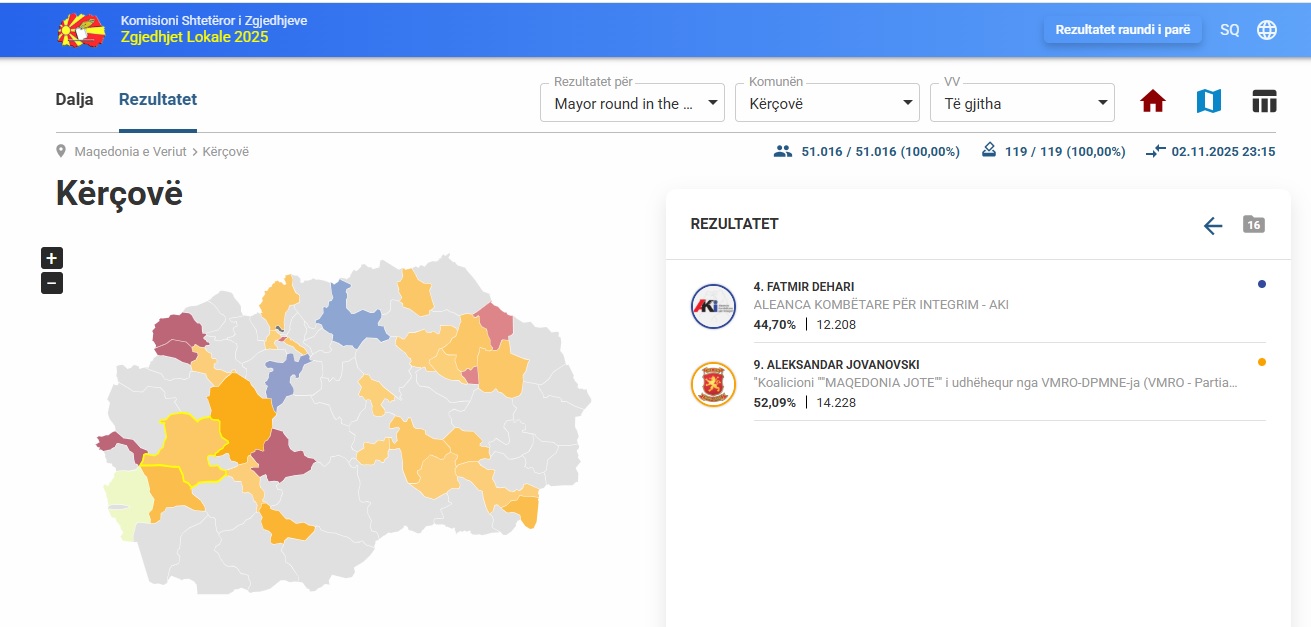
Task: Expand the Rezultatet për dropdown
Action: point(631,103)
